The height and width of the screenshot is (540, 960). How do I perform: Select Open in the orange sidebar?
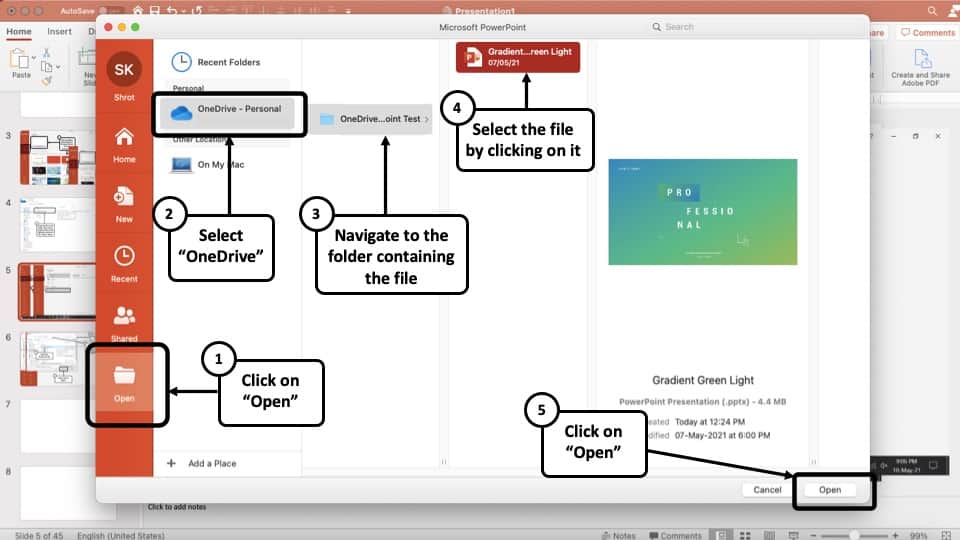point(124,384)
